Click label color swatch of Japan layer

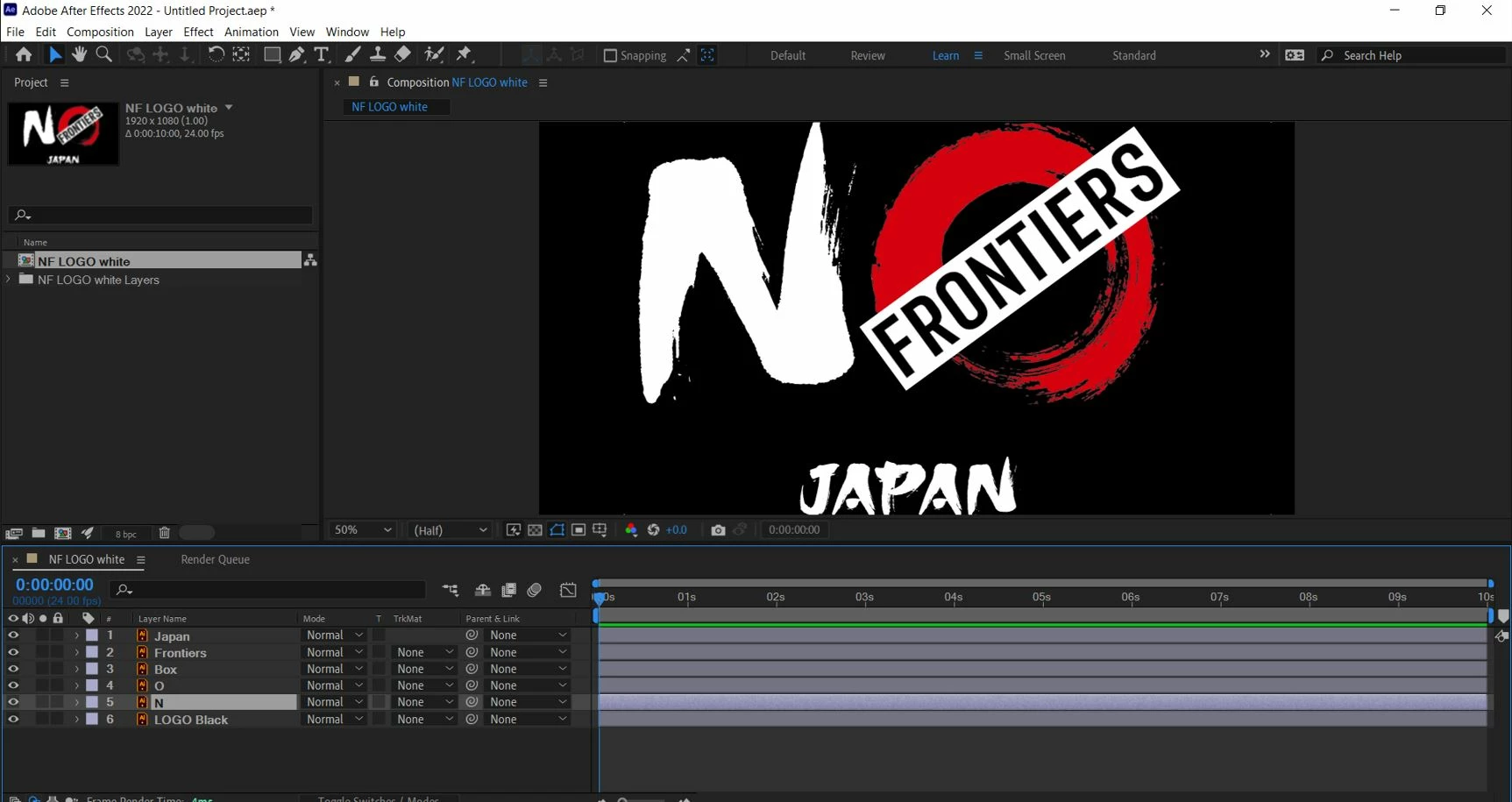pyautogui.click(x=92, y=635)
